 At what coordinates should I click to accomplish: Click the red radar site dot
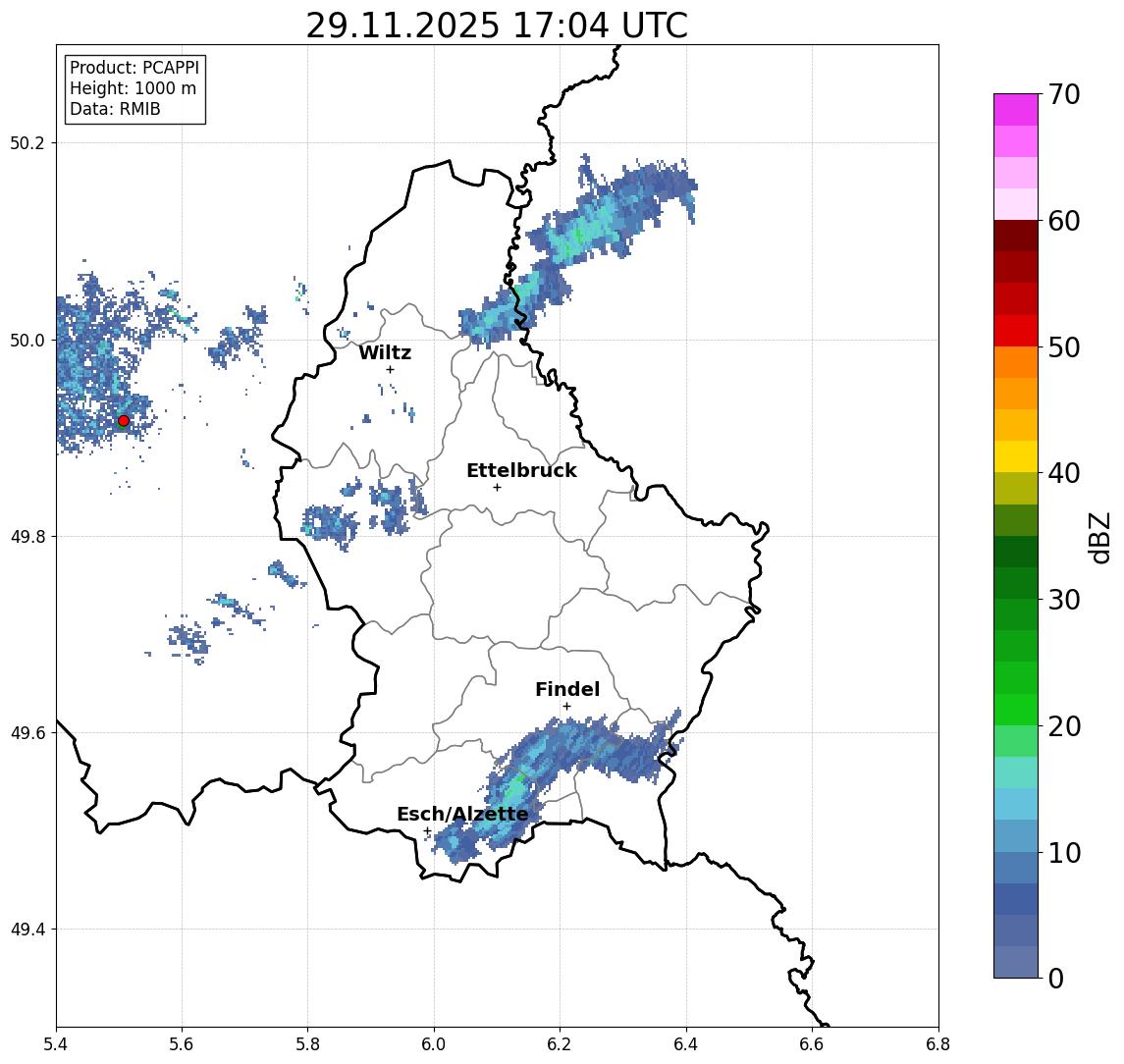[x=124, y=421]
